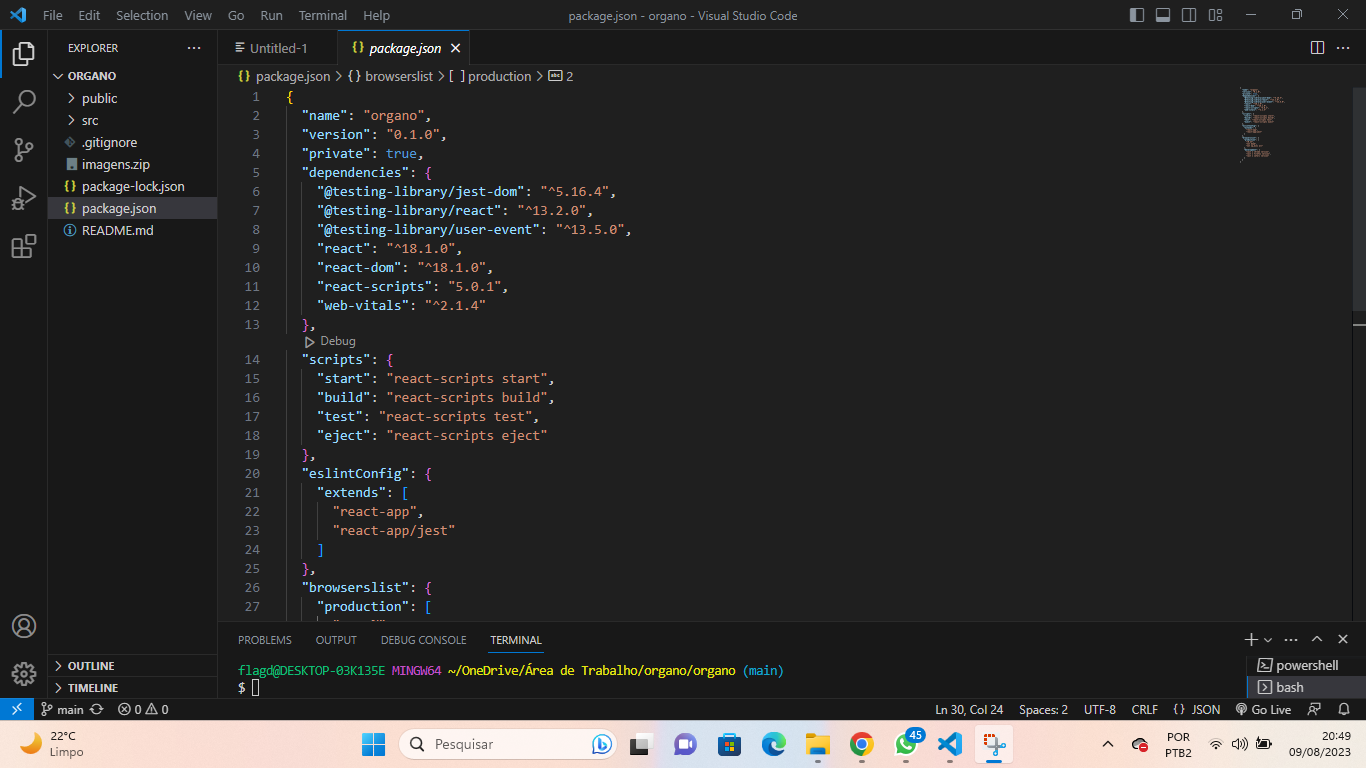
Task: Open Customize Layout icon
Action: pyautogui.click(x=1215, y=15)
